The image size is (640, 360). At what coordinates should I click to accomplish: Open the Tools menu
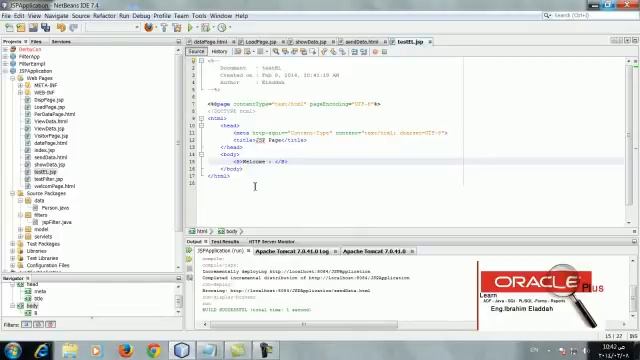pos(199,16)
